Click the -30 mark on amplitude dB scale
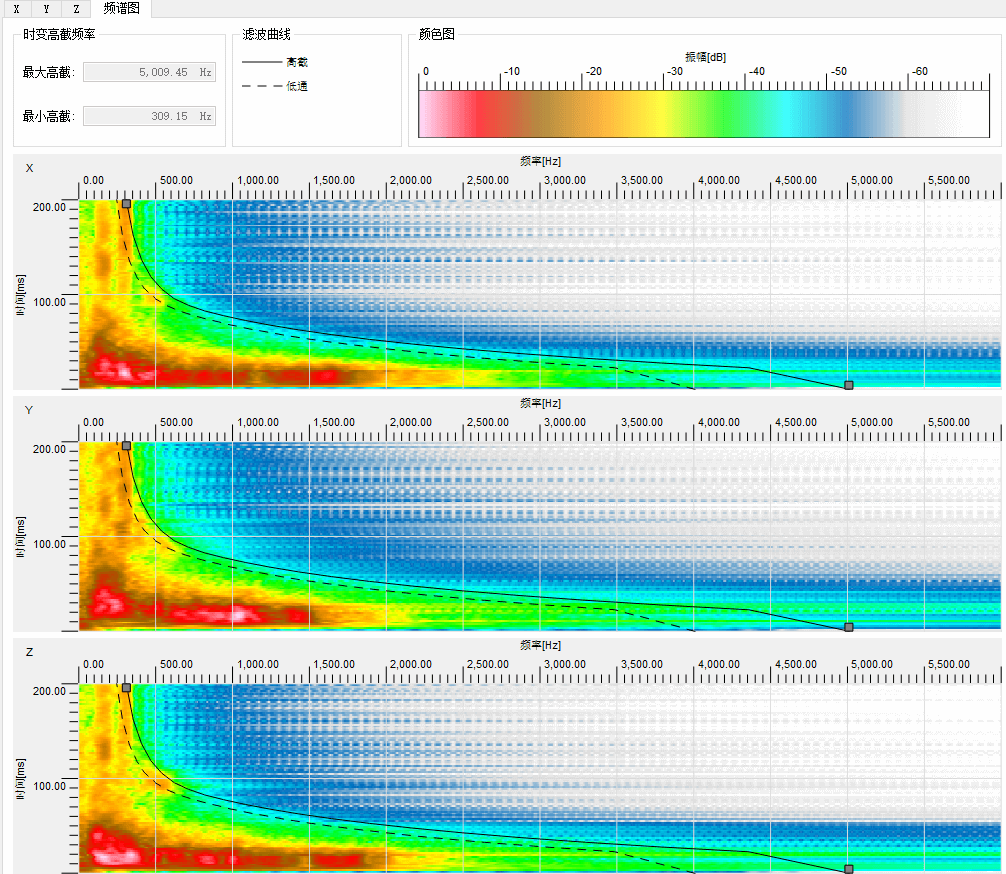 [675, 72]
